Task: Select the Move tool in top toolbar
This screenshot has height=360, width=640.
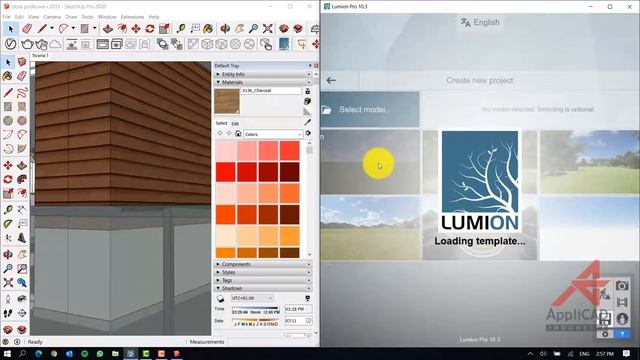Action: [136, 29]
